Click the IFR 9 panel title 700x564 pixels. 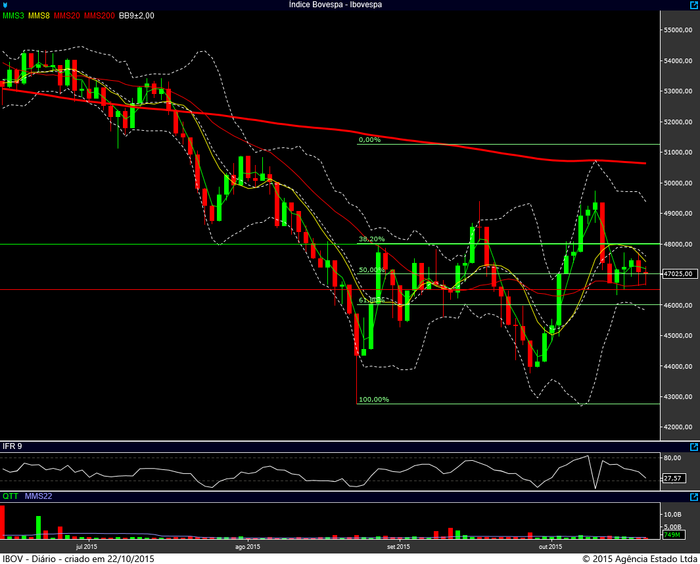coord(12,446)
